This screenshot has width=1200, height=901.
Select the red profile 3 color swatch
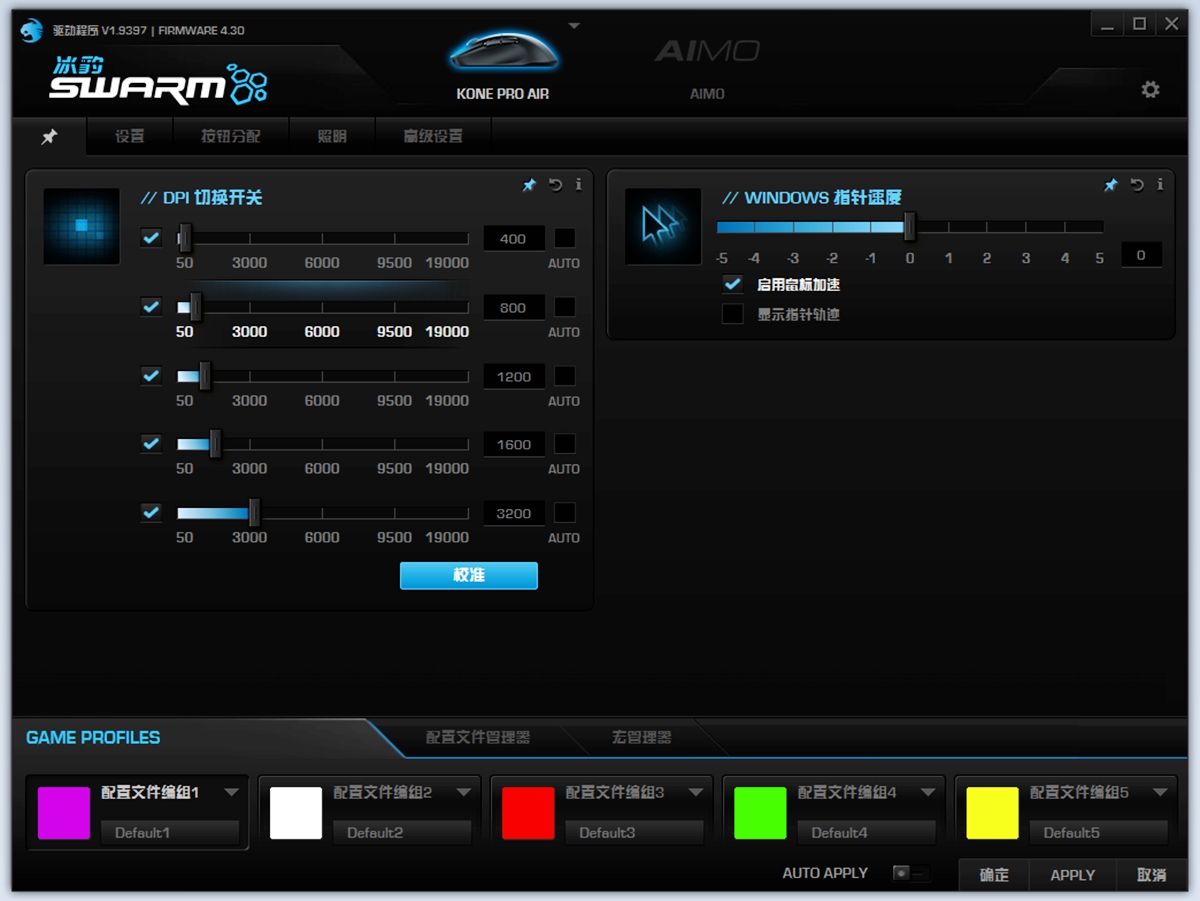[x=528, y=812]
